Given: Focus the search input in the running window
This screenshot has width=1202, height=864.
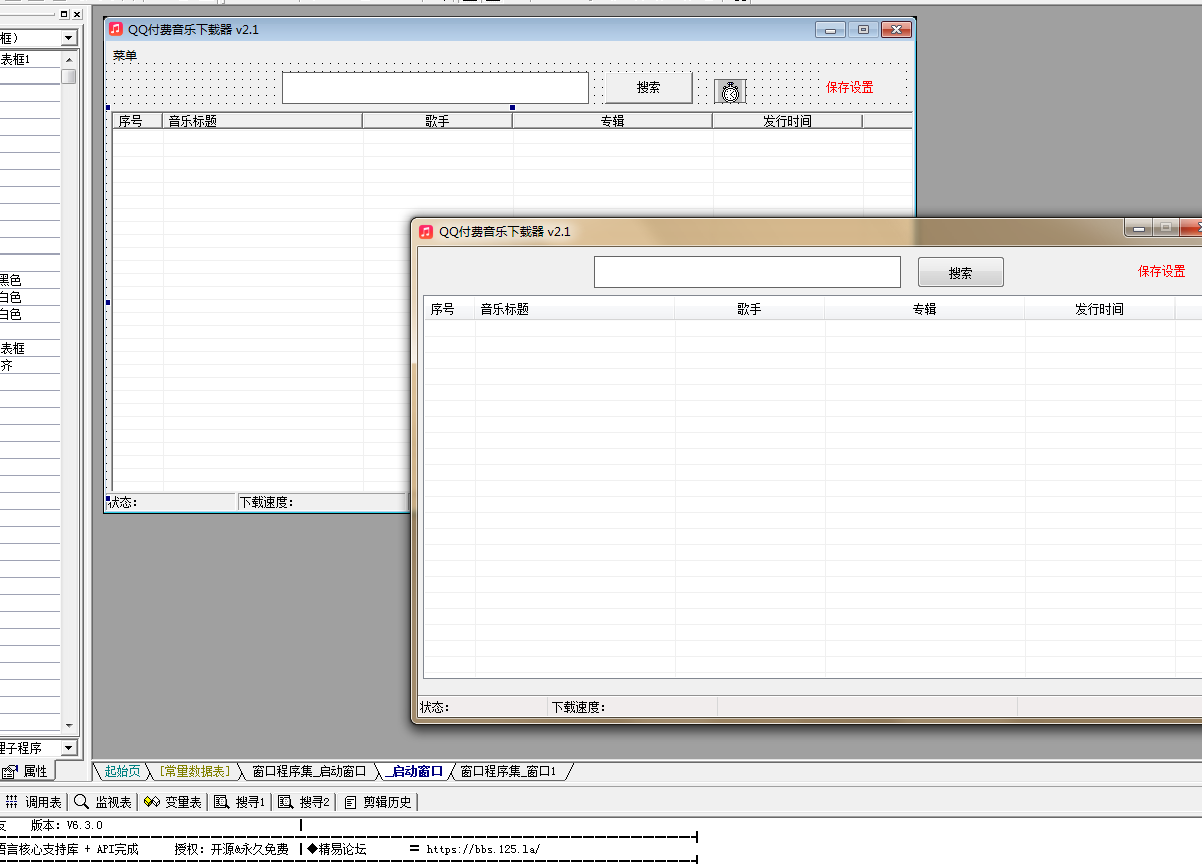Looking at the screenshot, I should coord(747,272).
